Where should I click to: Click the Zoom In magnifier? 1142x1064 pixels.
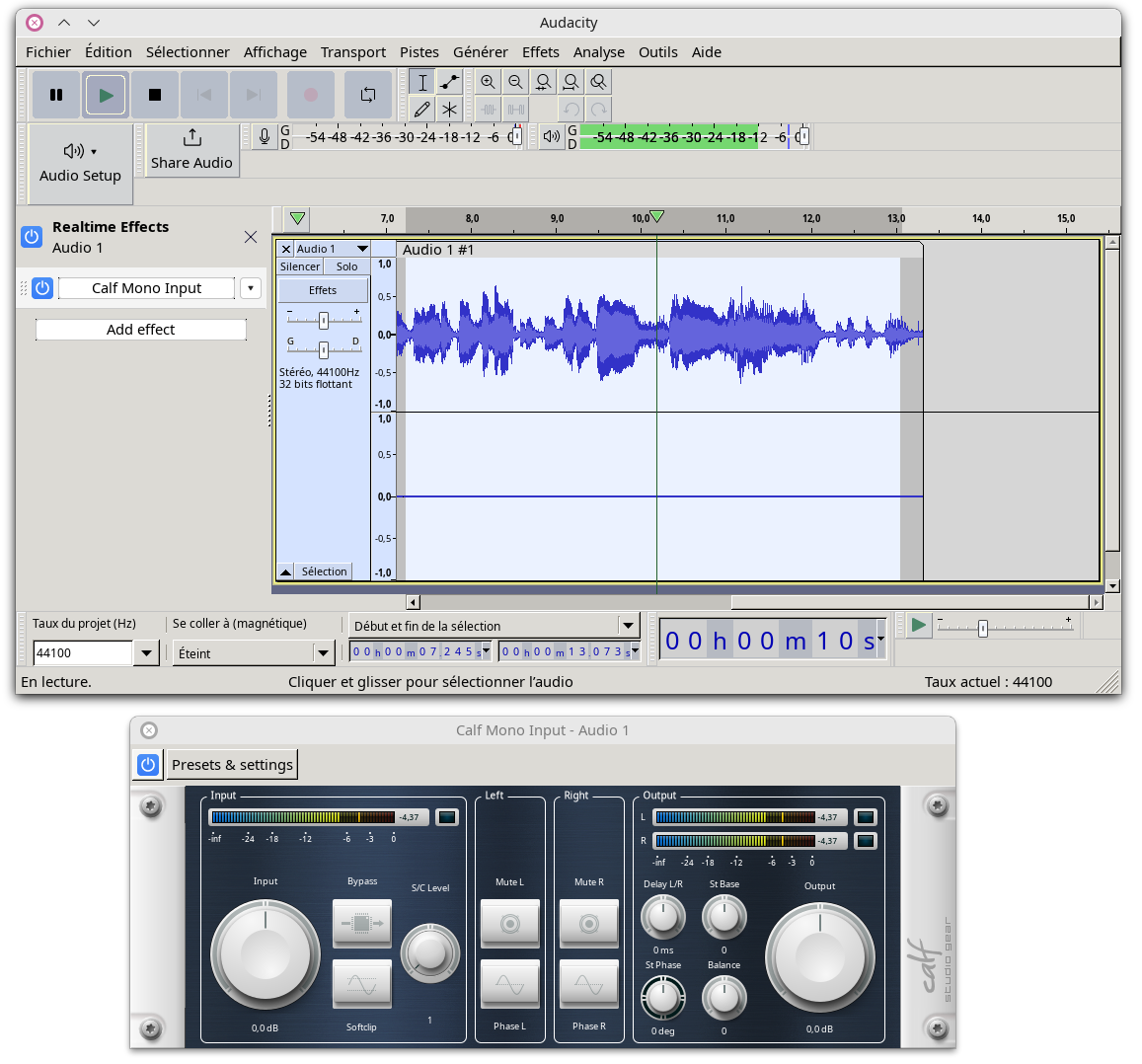[x=488, y=82]
